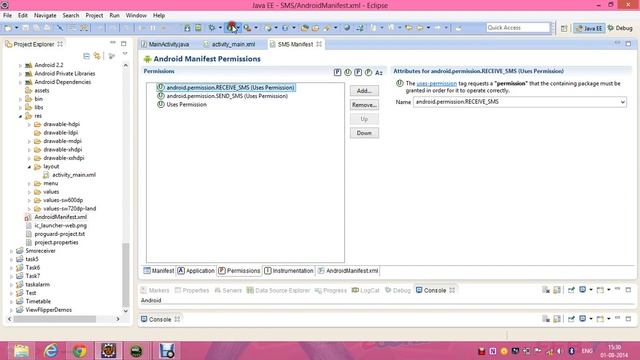
Task: Click the Android robot icon beside heading
Action: (x=147, y=59)
